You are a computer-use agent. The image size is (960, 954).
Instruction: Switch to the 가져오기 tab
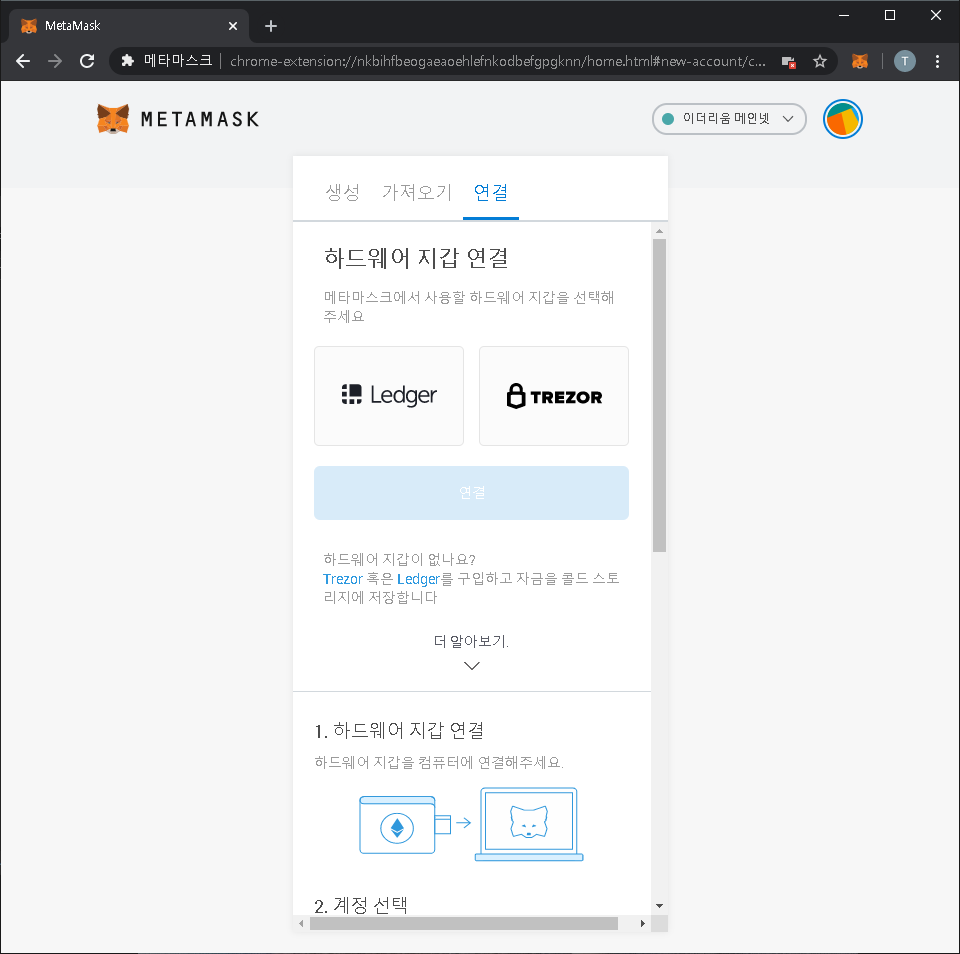[416, 192]
